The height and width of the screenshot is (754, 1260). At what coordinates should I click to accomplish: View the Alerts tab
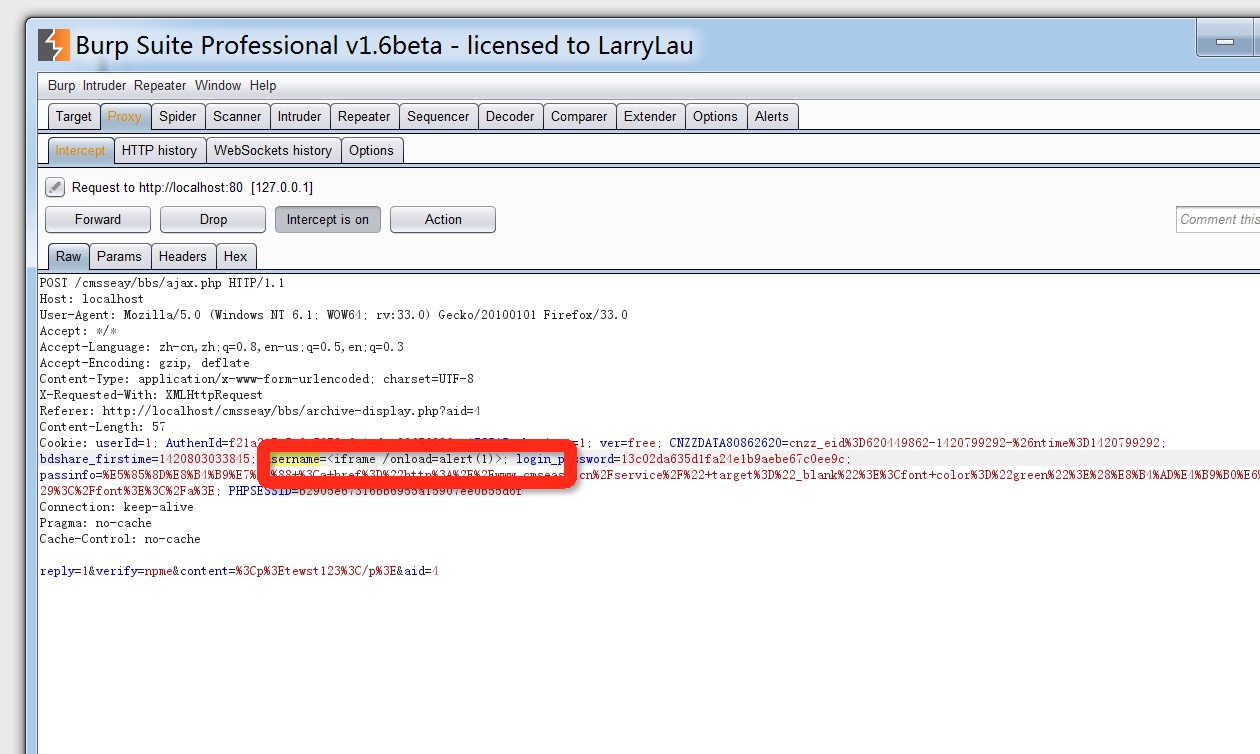(x=772, y=116)
